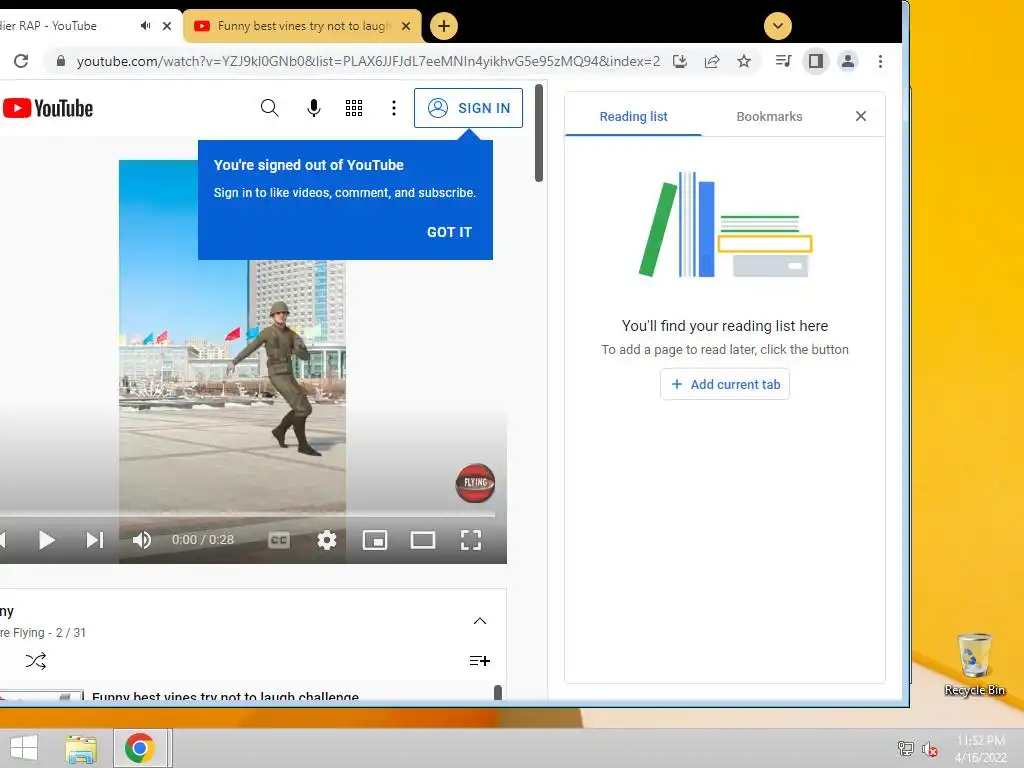Click the address bar URL
1024x768 pixels.
(368, 61)
